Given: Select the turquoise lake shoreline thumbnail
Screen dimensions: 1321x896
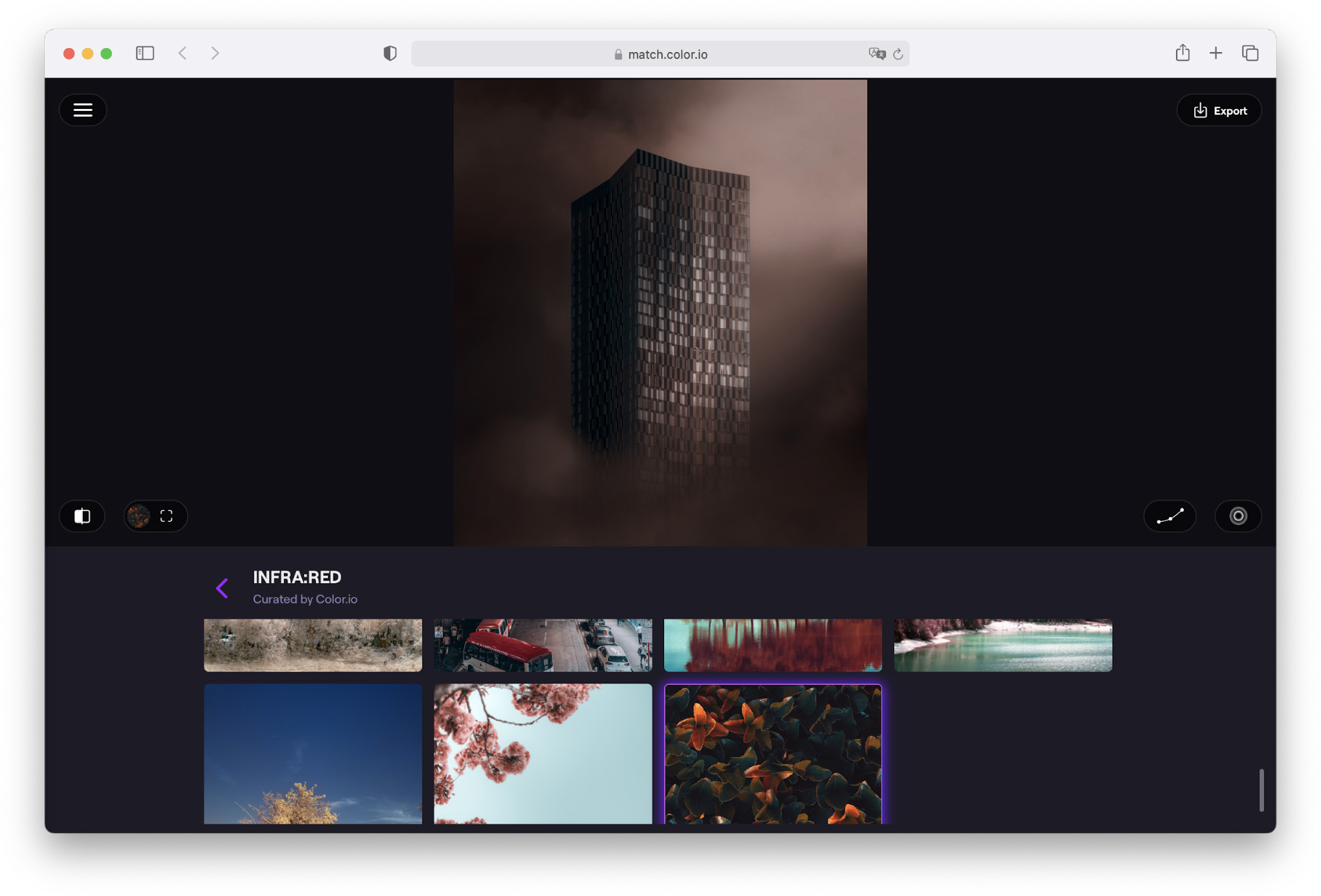Looking at the screenshot, I should click(x=1003, y=645).
